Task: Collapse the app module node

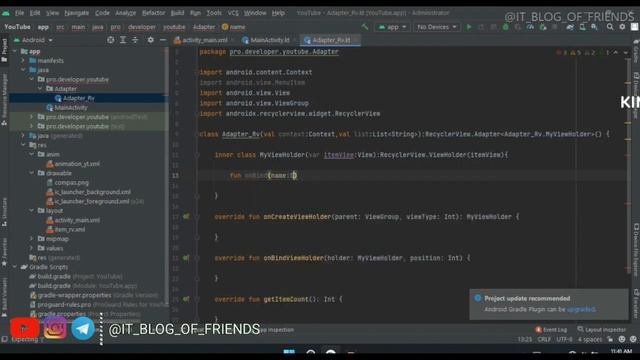Action: (15, 51)
